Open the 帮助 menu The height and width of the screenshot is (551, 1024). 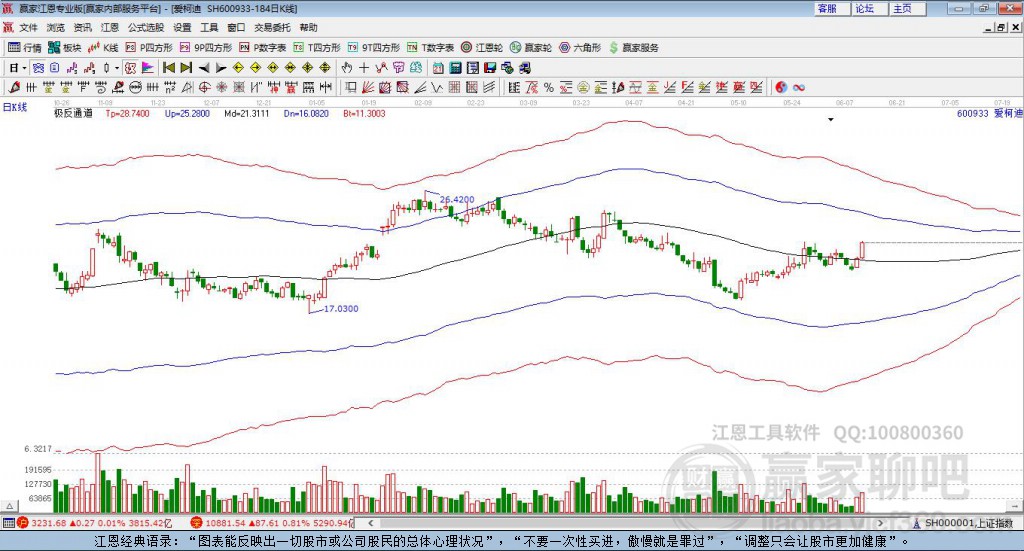pos(308,27)
